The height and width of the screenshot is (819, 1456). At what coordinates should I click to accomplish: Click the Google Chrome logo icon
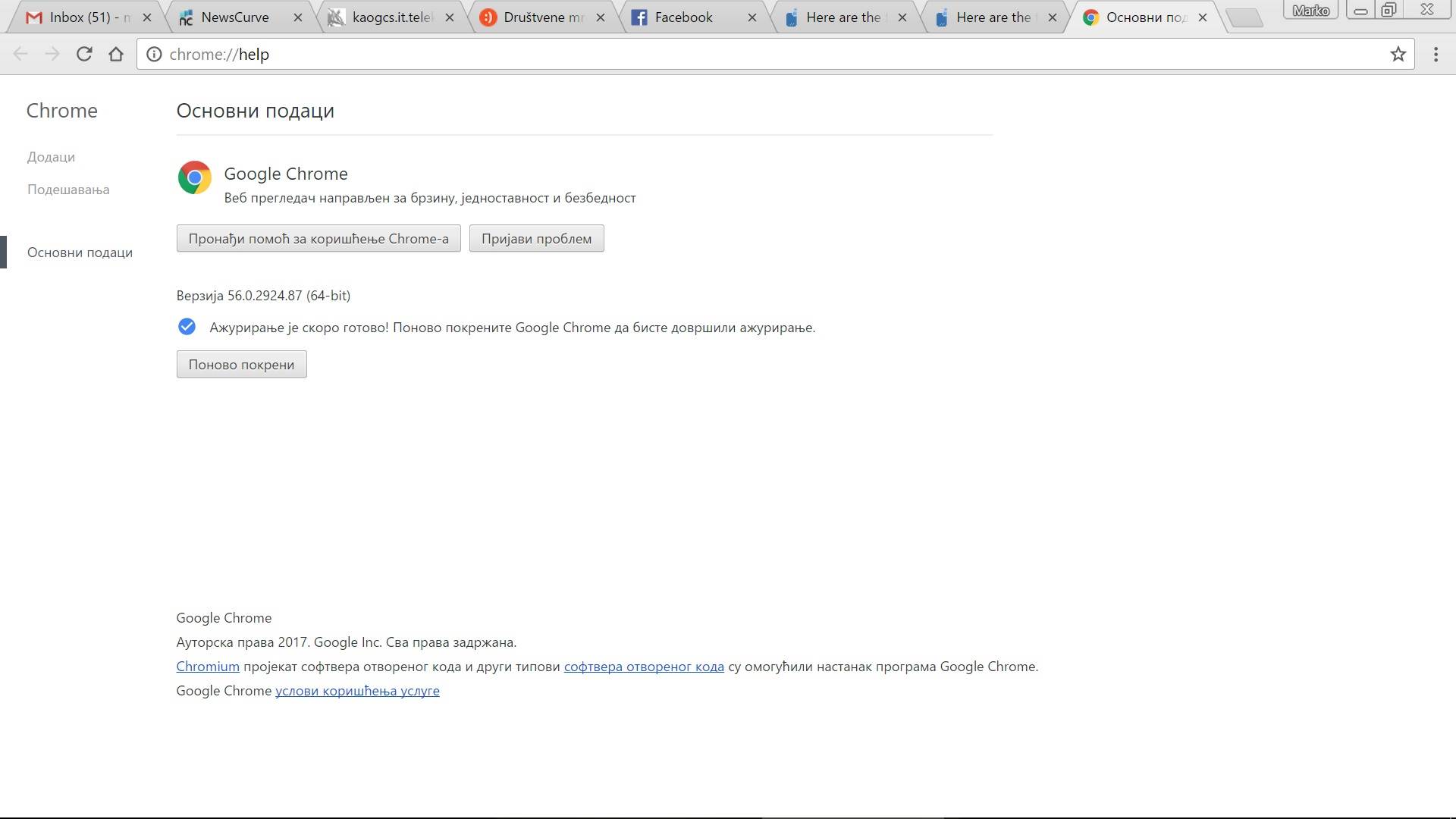point(195,177)
